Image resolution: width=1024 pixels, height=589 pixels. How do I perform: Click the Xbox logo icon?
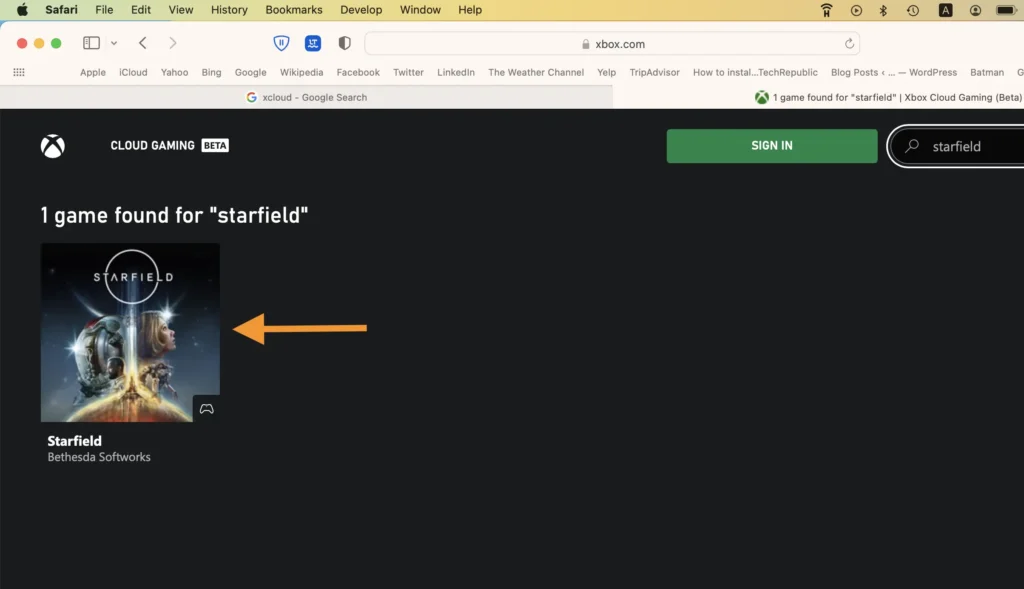click(x=53, y=146)
